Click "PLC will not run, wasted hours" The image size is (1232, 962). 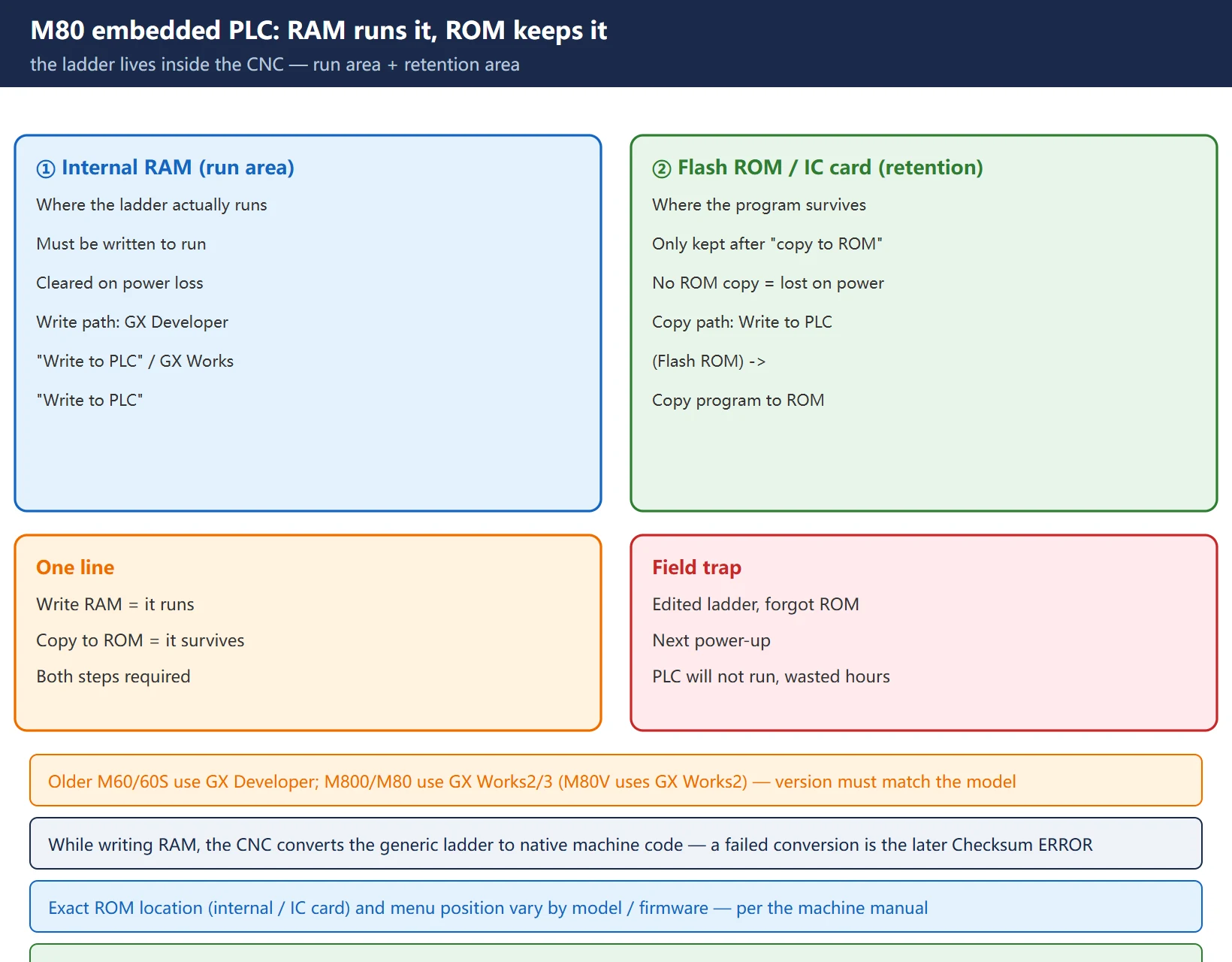[x=771, y=677]
